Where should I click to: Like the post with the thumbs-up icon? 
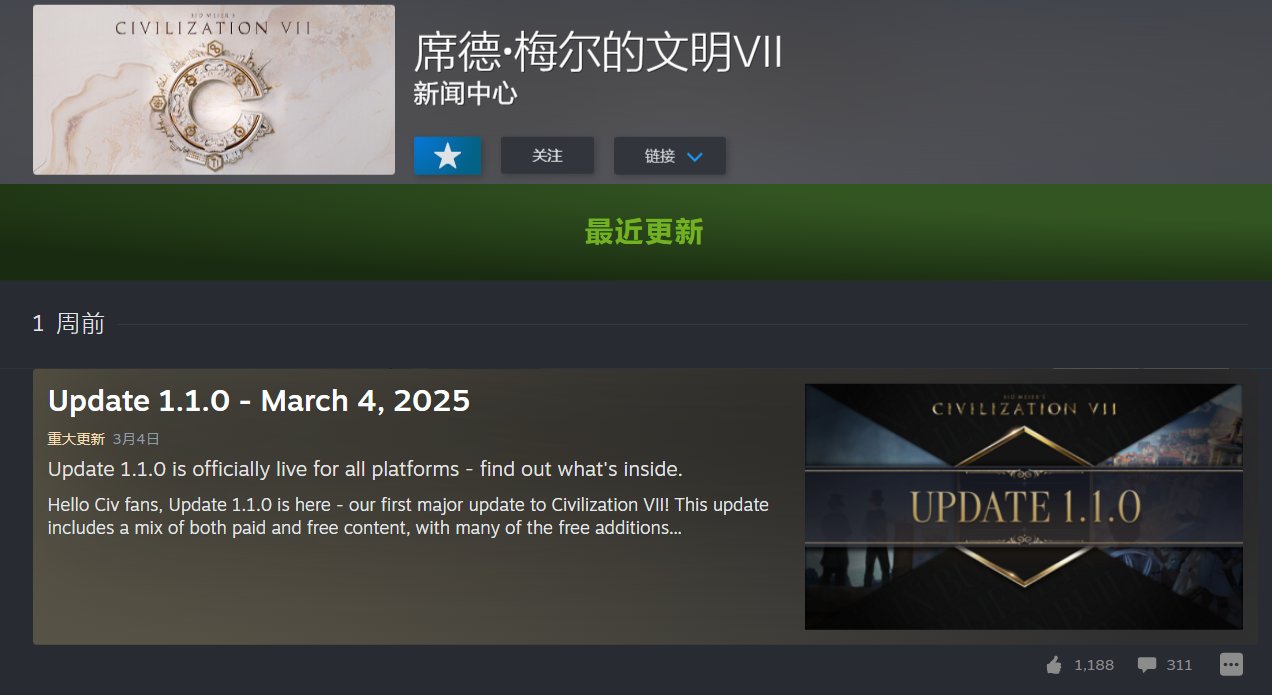(x=1053, y=665)
